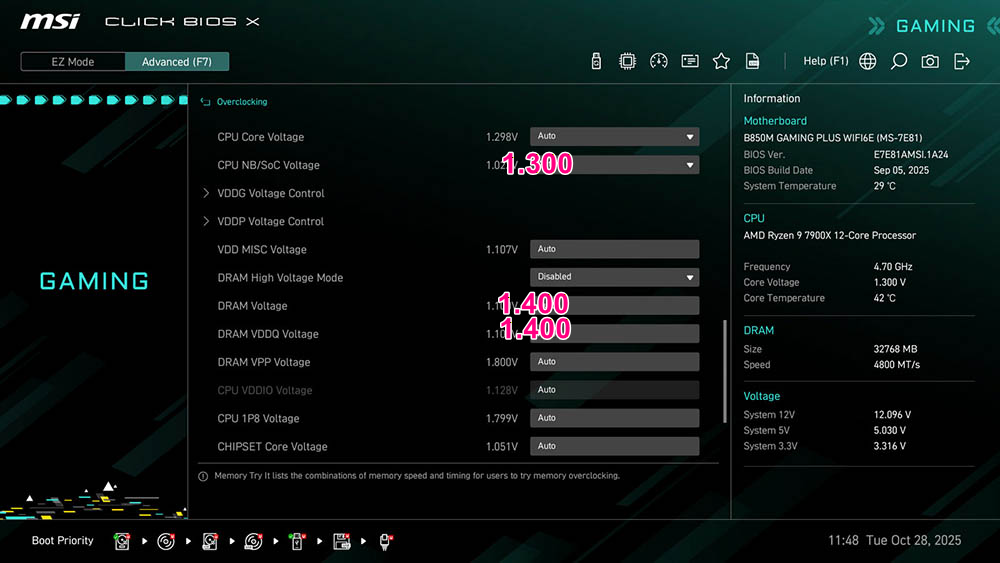Open the hardware monitor gauge icon
Screen dimensions: 1000x563
pos(658,61)
